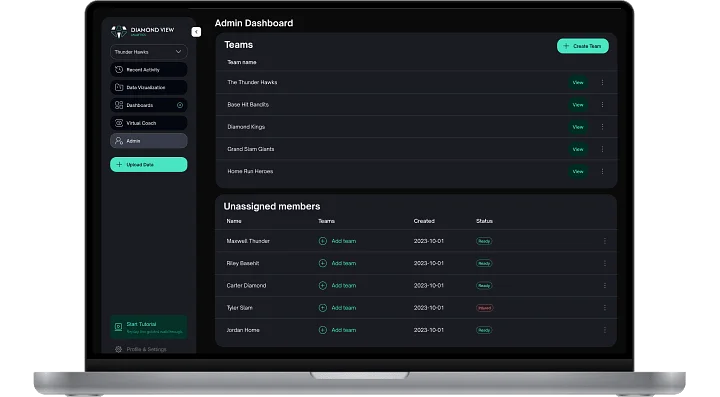Click the Admin person icon
The width and height of the screenshot is (720, 397).
point(119,141)
